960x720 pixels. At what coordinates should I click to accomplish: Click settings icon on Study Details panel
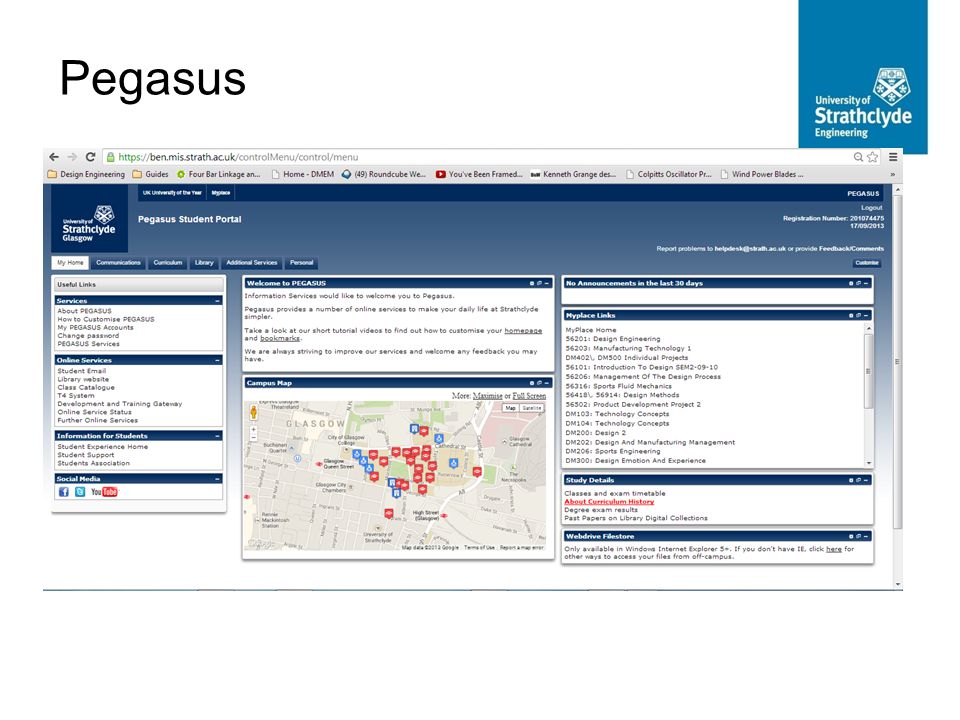(851, 480)
